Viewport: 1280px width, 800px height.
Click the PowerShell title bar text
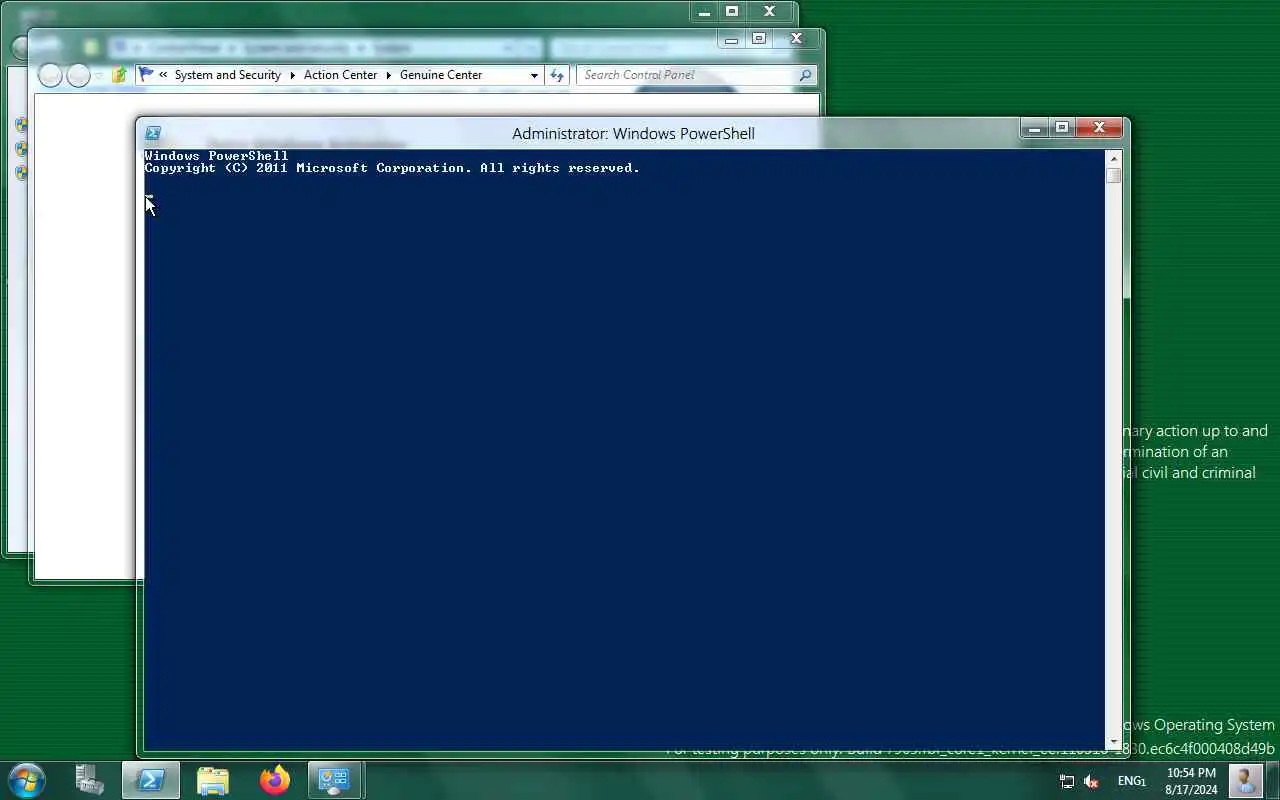click(633, 134)
